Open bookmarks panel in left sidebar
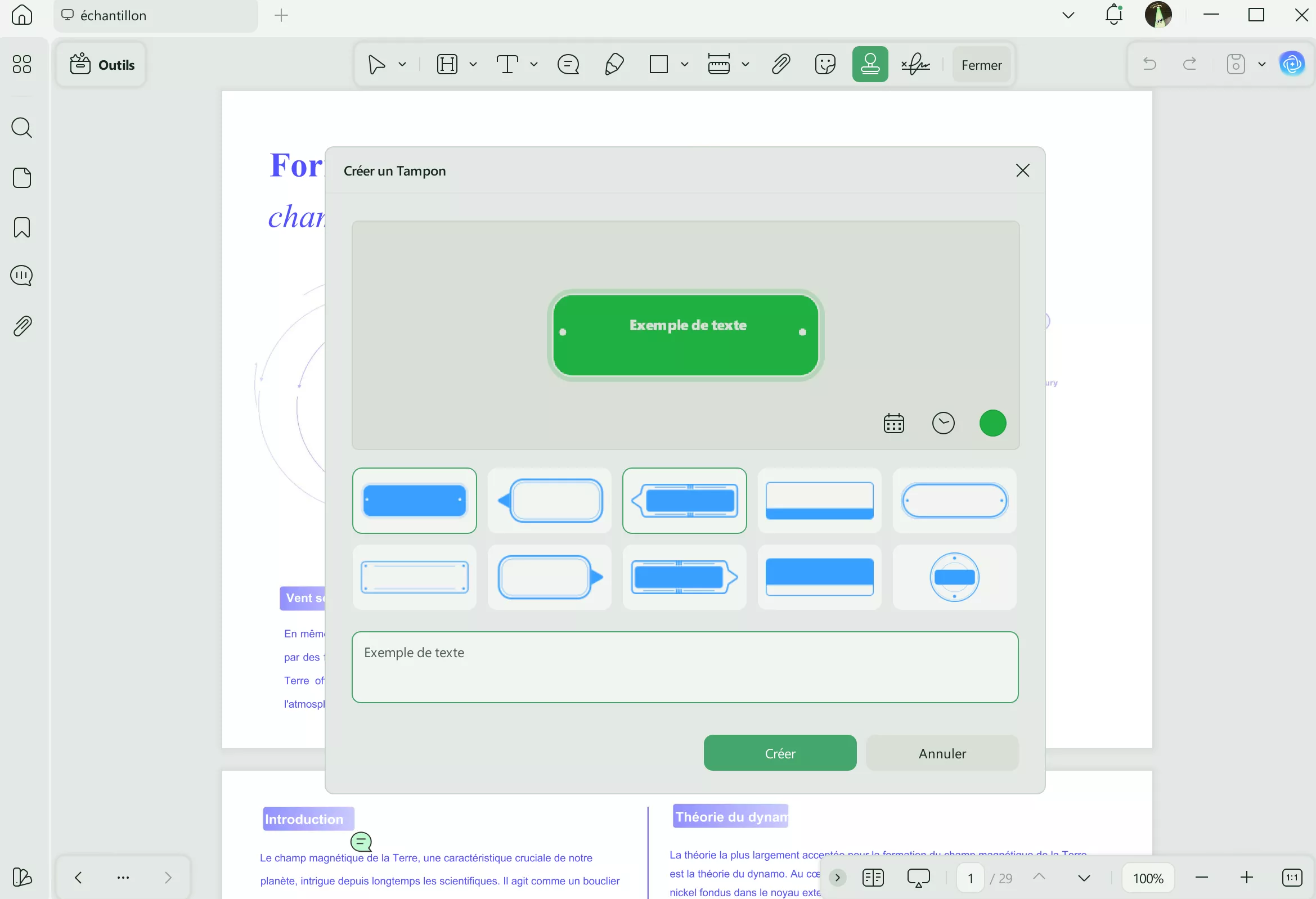 (21, 228)
